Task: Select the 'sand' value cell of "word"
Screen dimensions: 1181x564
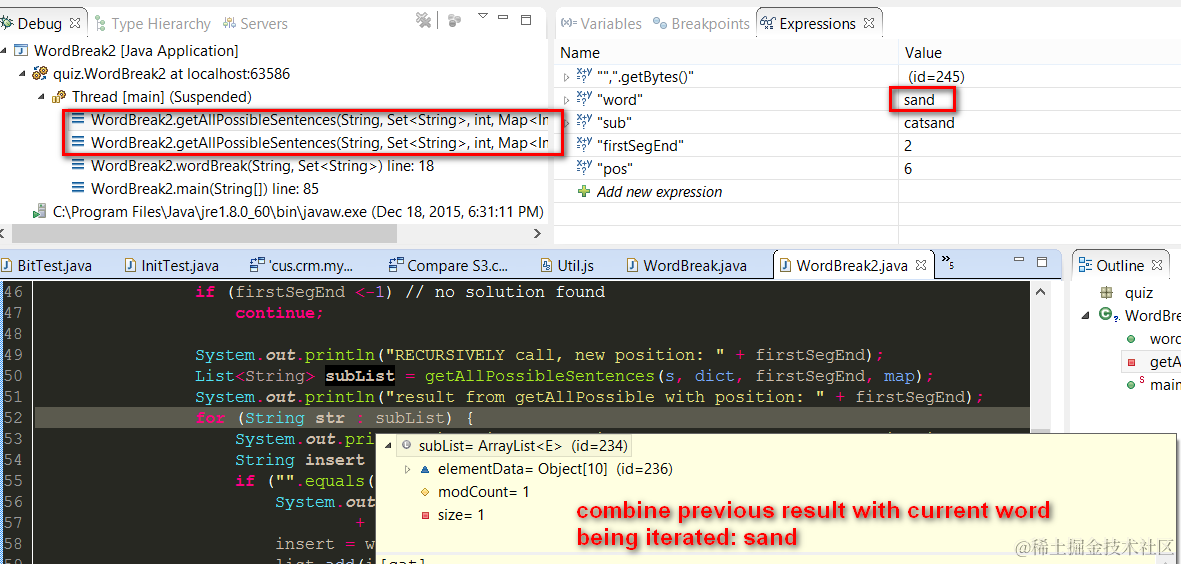Action: point(919,99)
